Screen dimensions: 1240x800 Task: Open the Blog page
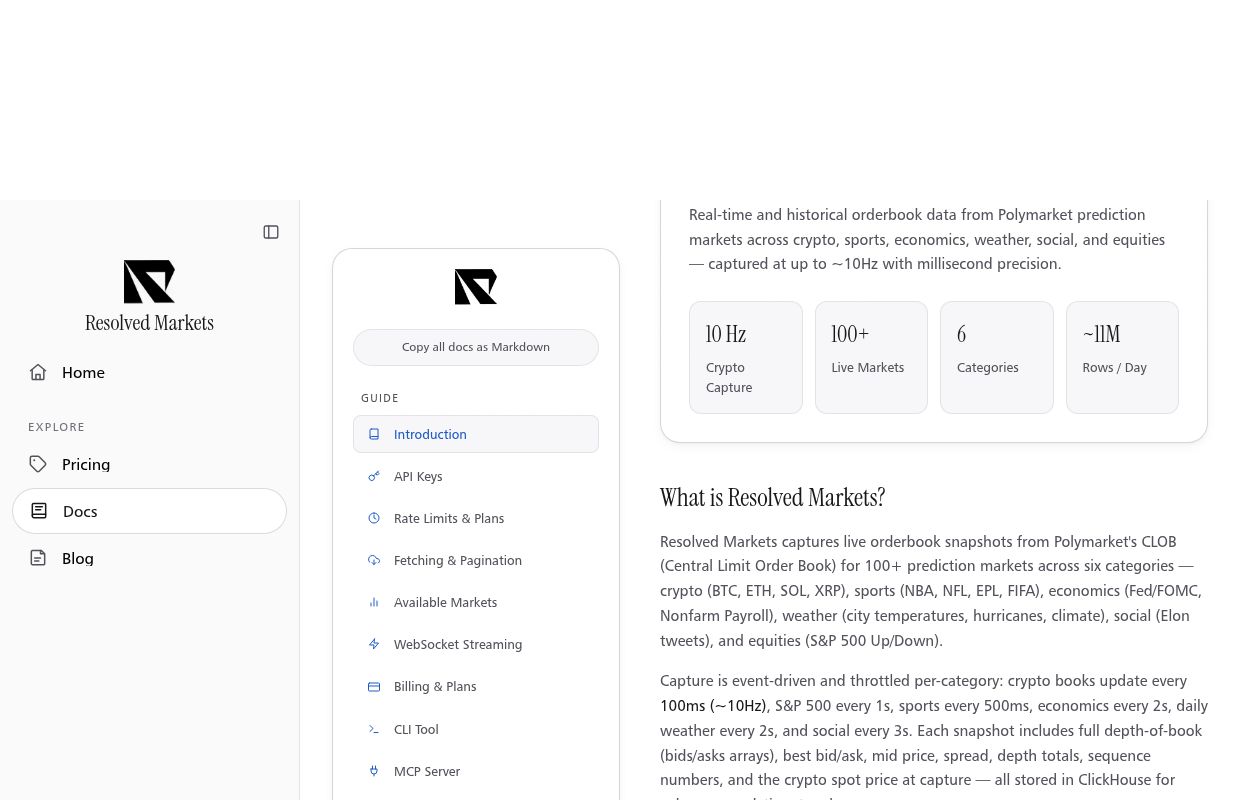[149, 558]
